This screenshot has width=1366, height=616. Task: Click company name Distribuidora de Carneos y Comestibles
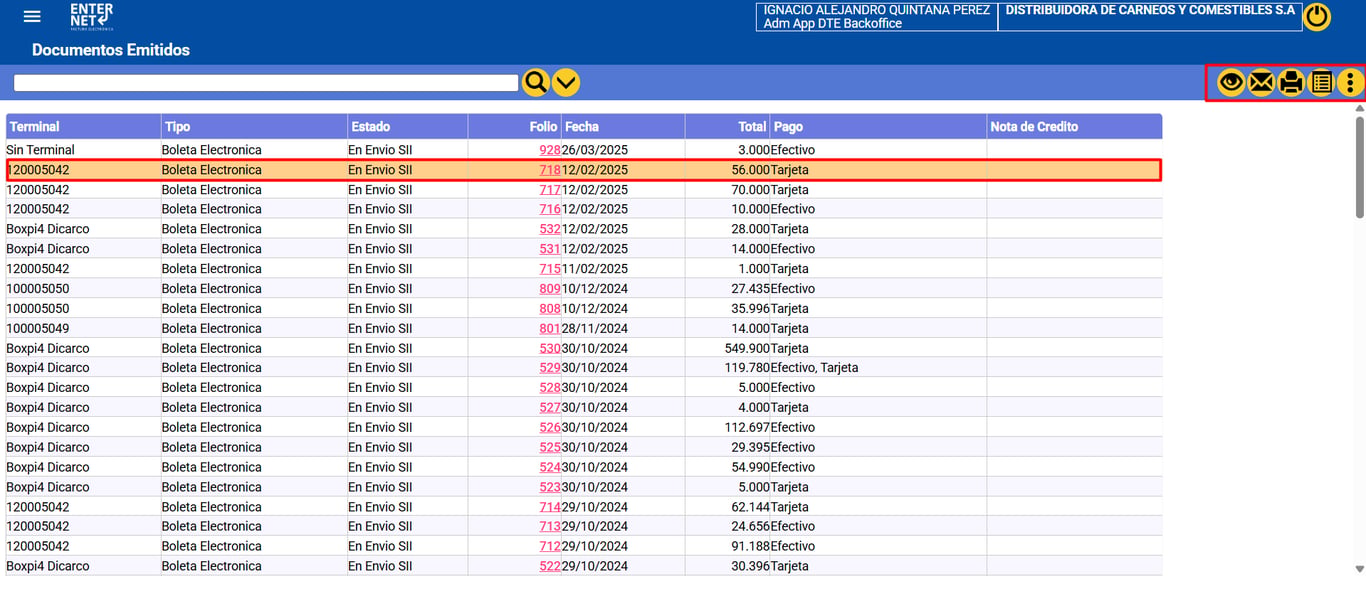coord(1150,10)
